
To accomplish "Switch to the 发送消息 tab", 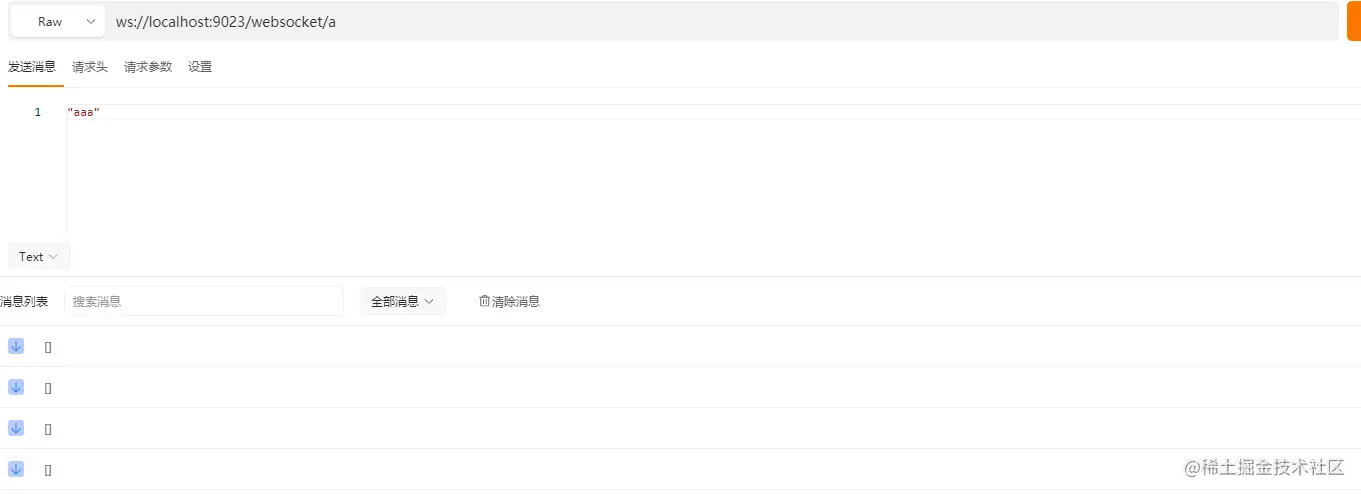I will pos(32,67).
